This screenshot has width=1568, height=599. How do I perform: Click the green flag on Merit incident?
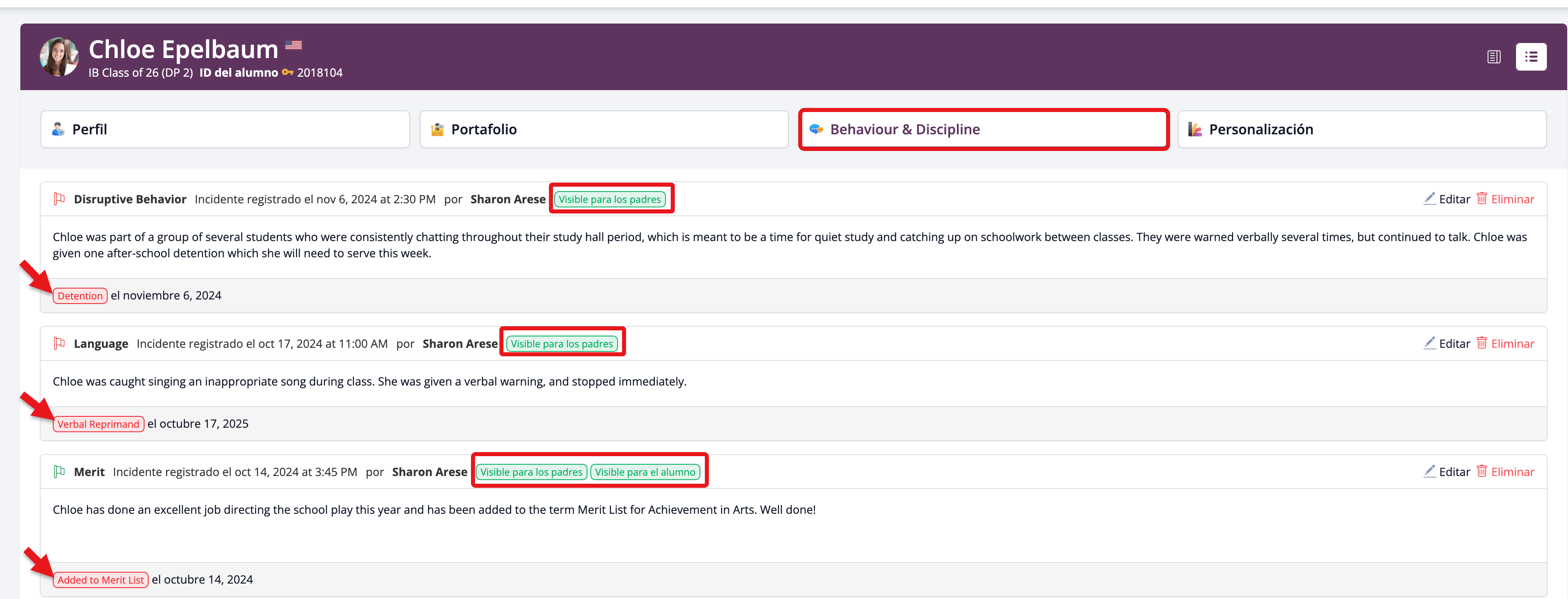tap(59, 471)
